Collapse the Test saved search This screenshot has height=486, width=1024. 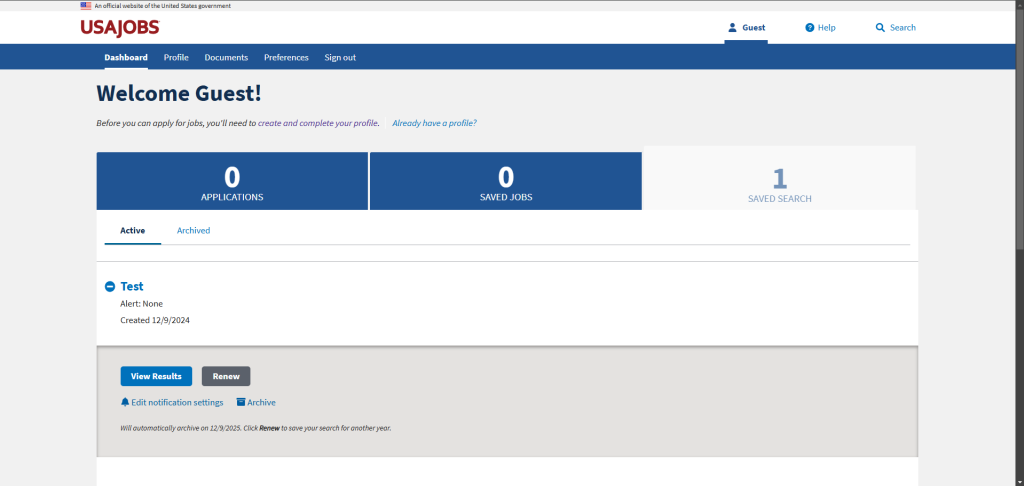[110, 287]
